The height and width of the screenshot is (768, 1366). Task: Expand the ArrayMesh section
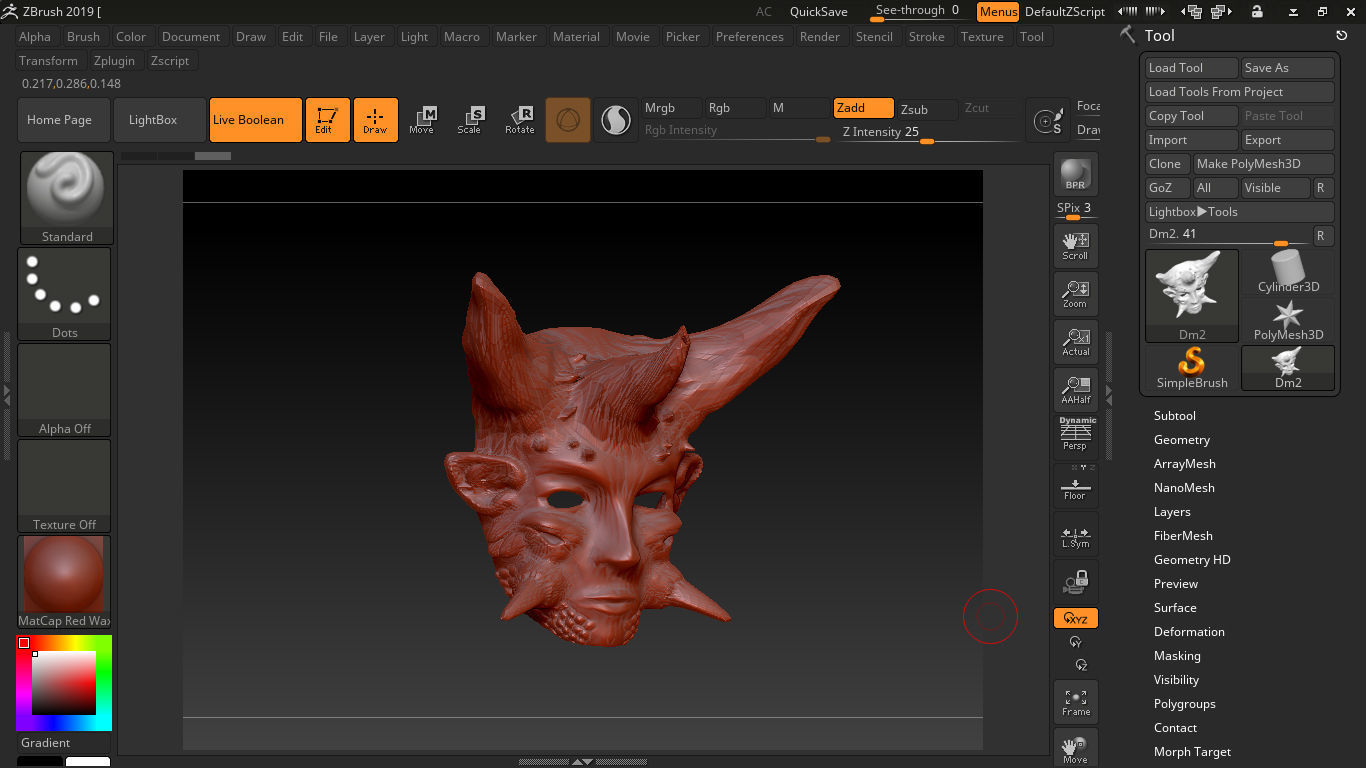[x=1185, y=464]
